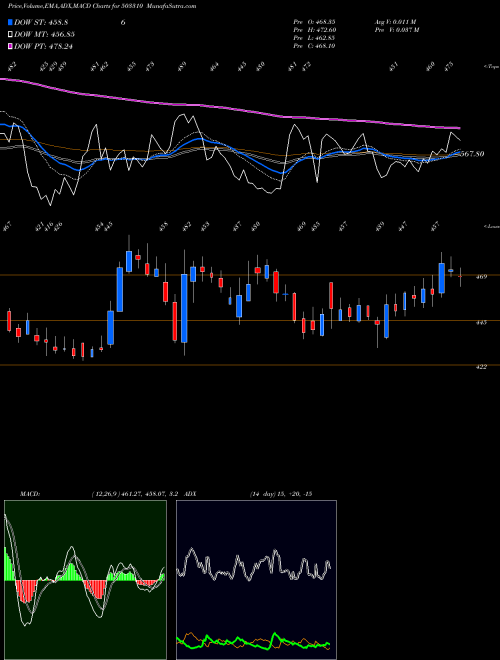Open the dark blue ADX indicator panel
Viewport: 500px width, 660px height.
point(256,580)
